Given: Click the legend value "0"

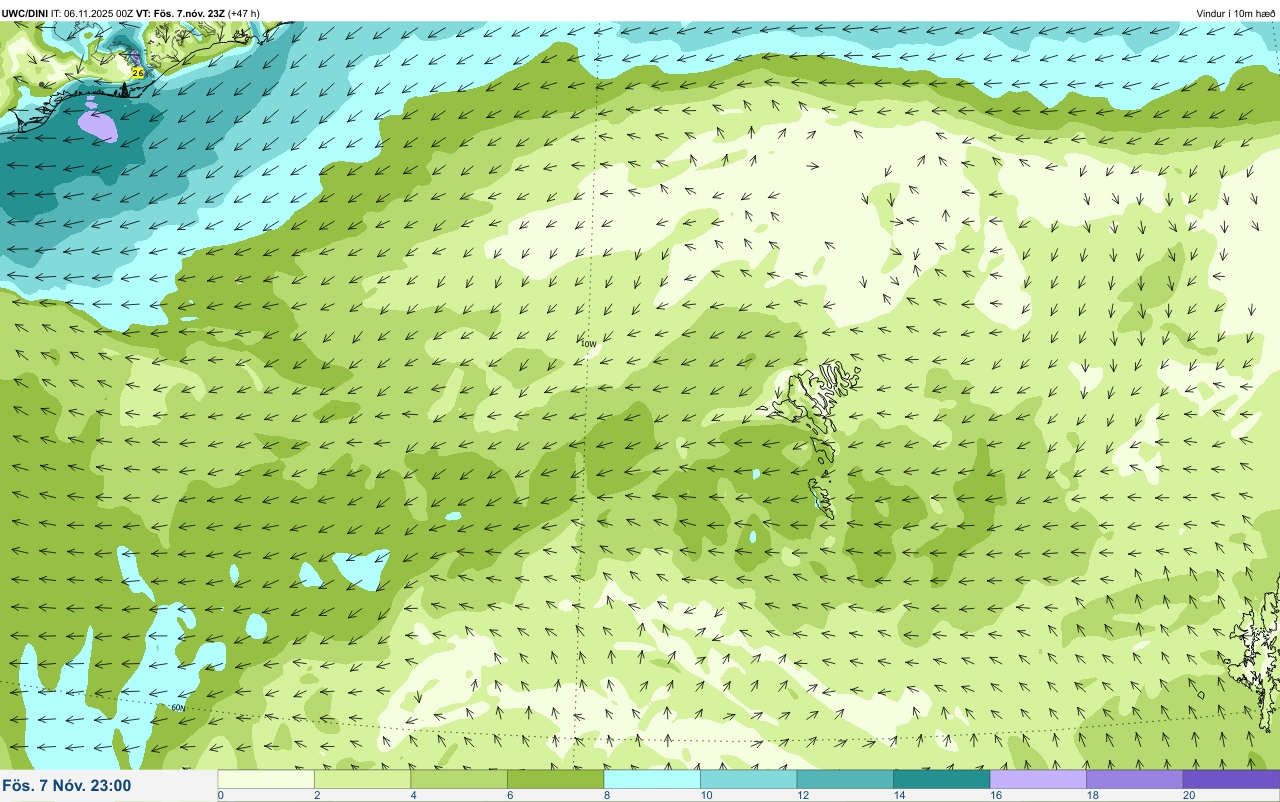Looking at the screenshot, I should 220,795.
